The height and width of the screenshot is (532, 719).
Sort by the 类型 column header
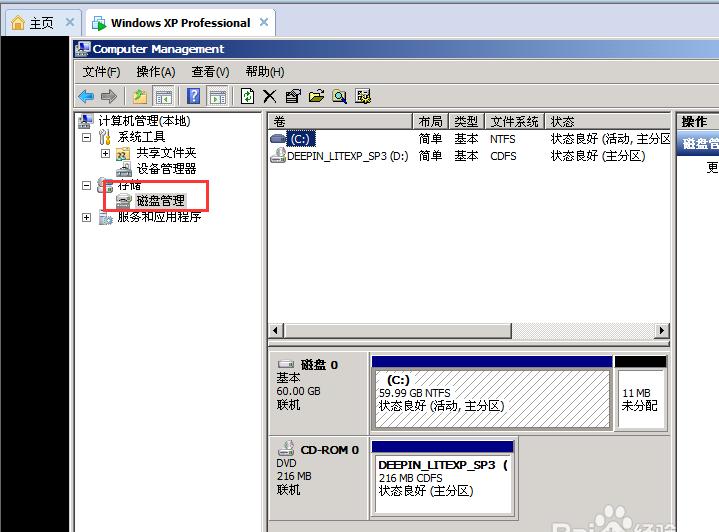[466, 122]
